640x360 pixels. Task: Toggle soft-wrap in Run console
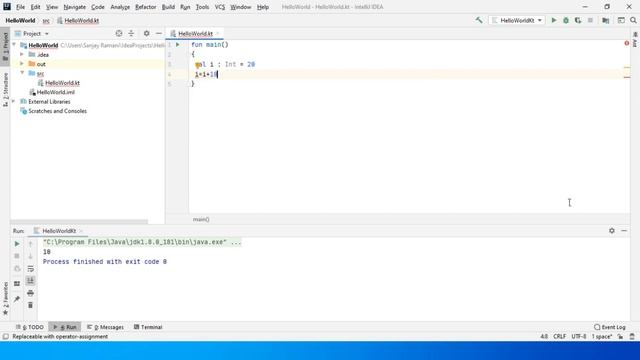click(x=30, y=269)
